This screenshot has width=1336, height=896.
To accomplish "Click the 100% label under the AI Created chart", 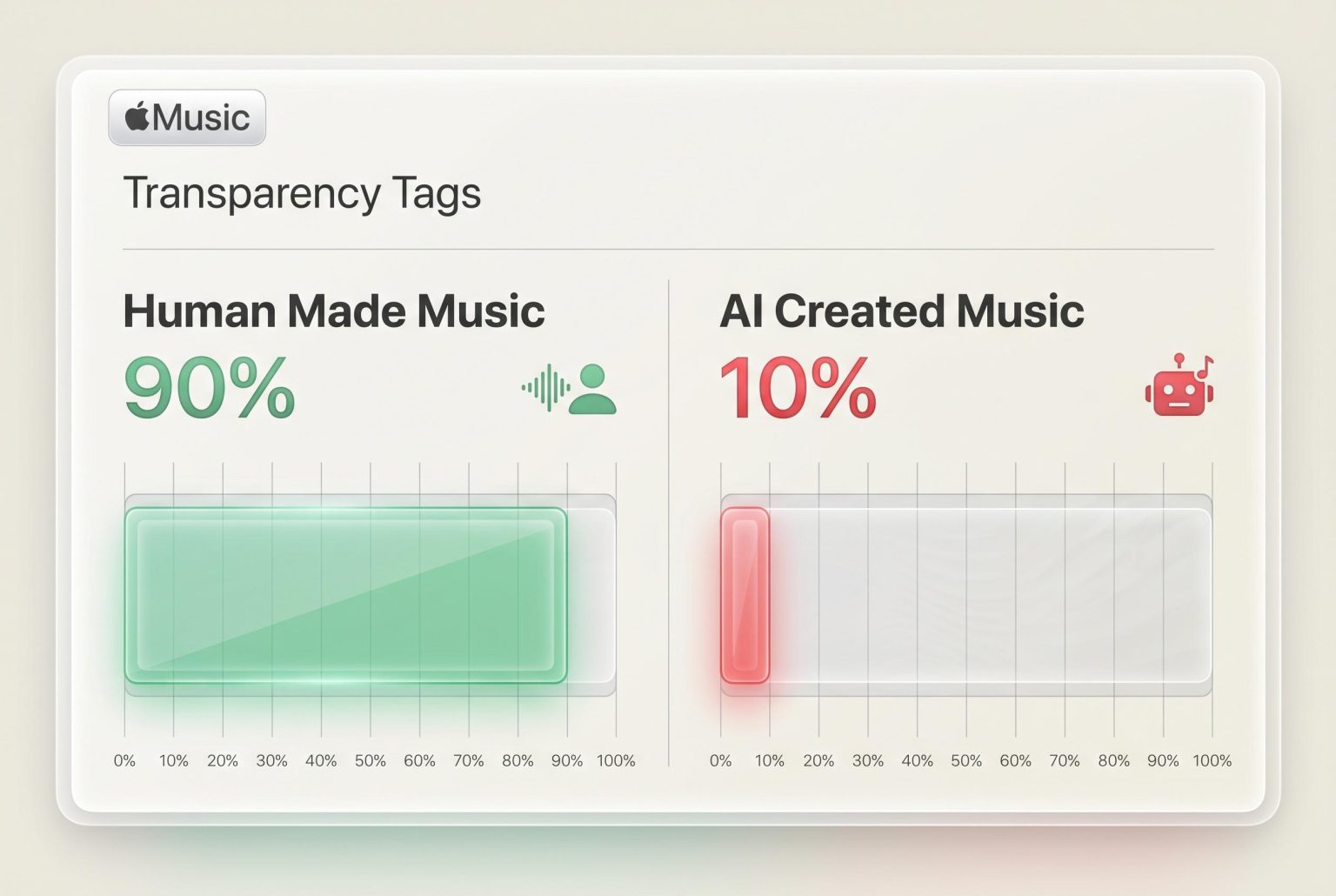I will tap(1212, 761).
